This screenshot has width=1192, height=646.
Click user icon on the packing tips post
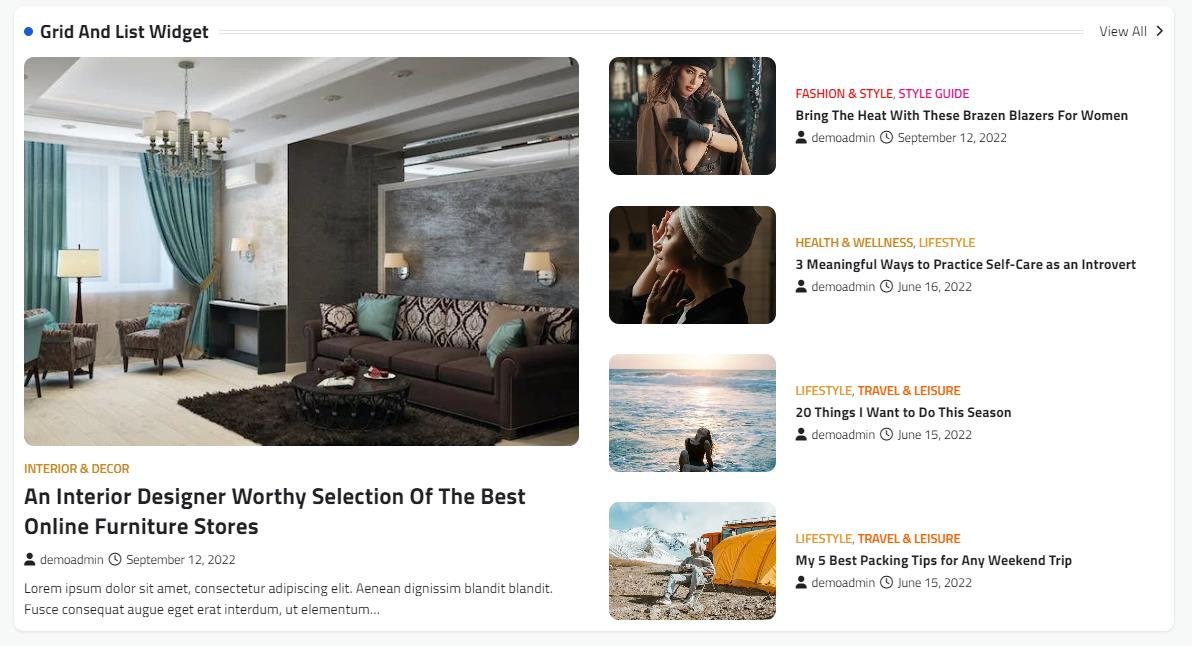801,583
